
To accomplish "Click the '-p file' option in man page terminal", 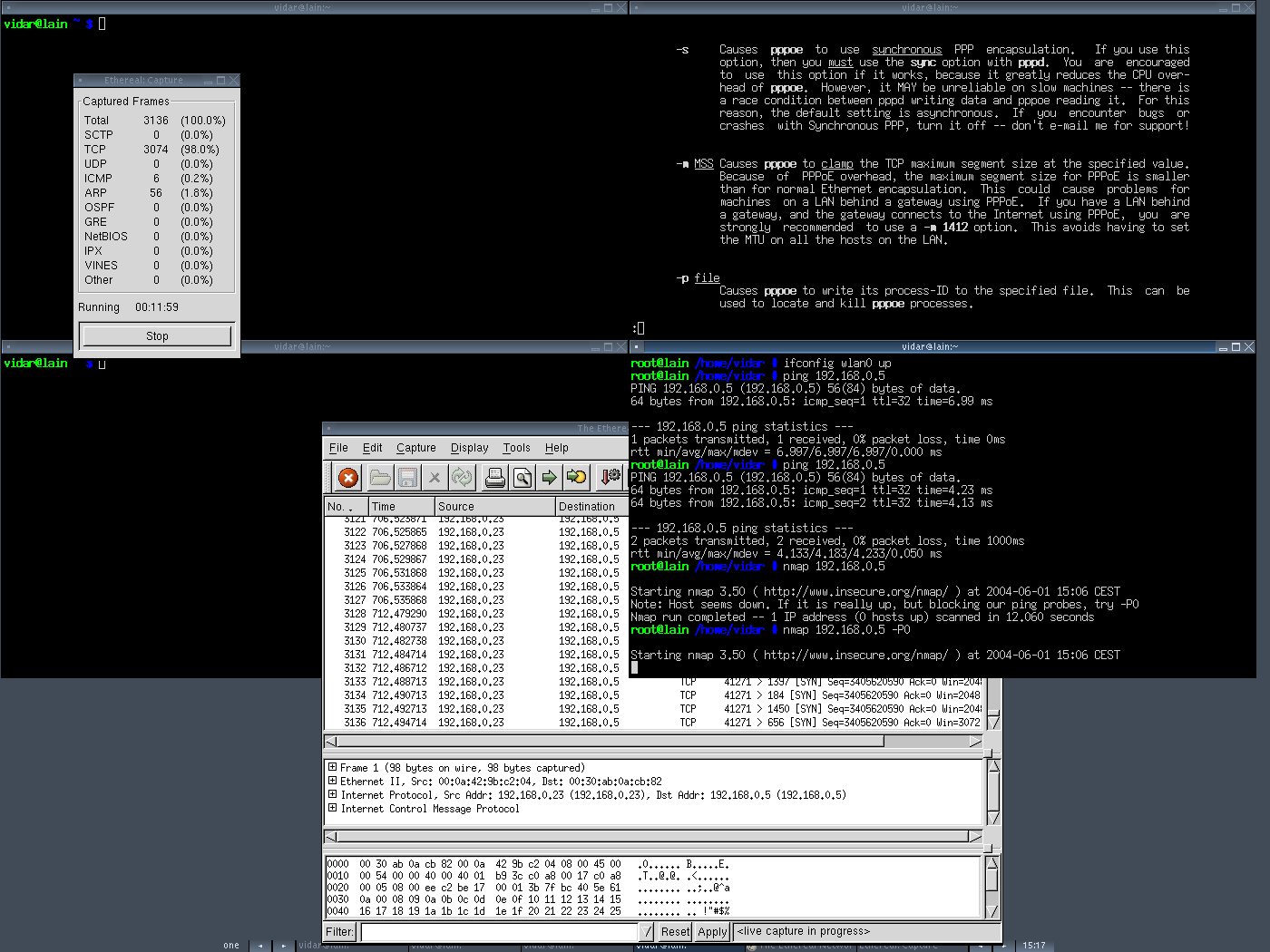I will coord(698,278).
